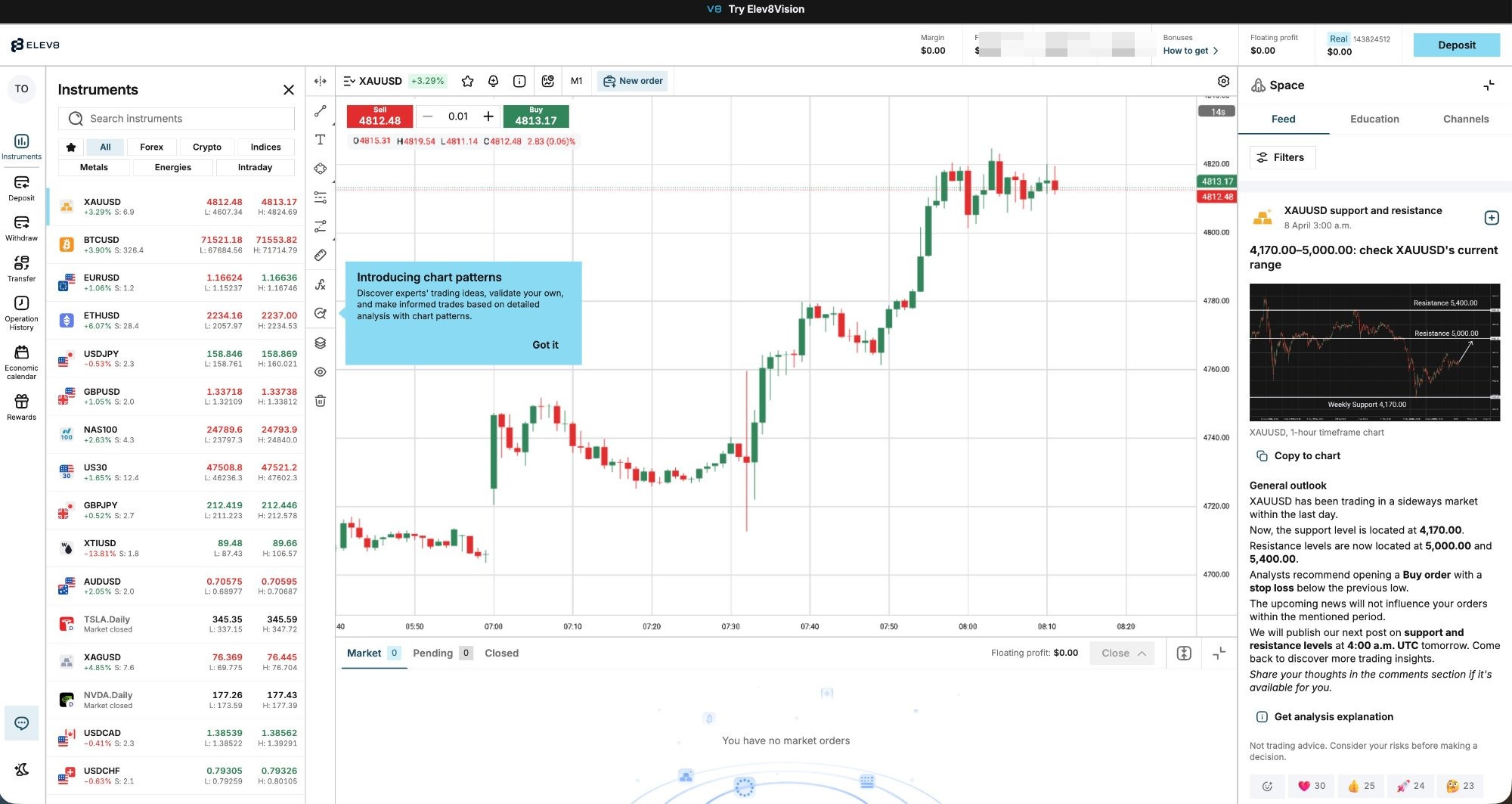Screen dimensions: 1512x804
Task: Open the M1 timeframe selector
Action: pos(577,81)
